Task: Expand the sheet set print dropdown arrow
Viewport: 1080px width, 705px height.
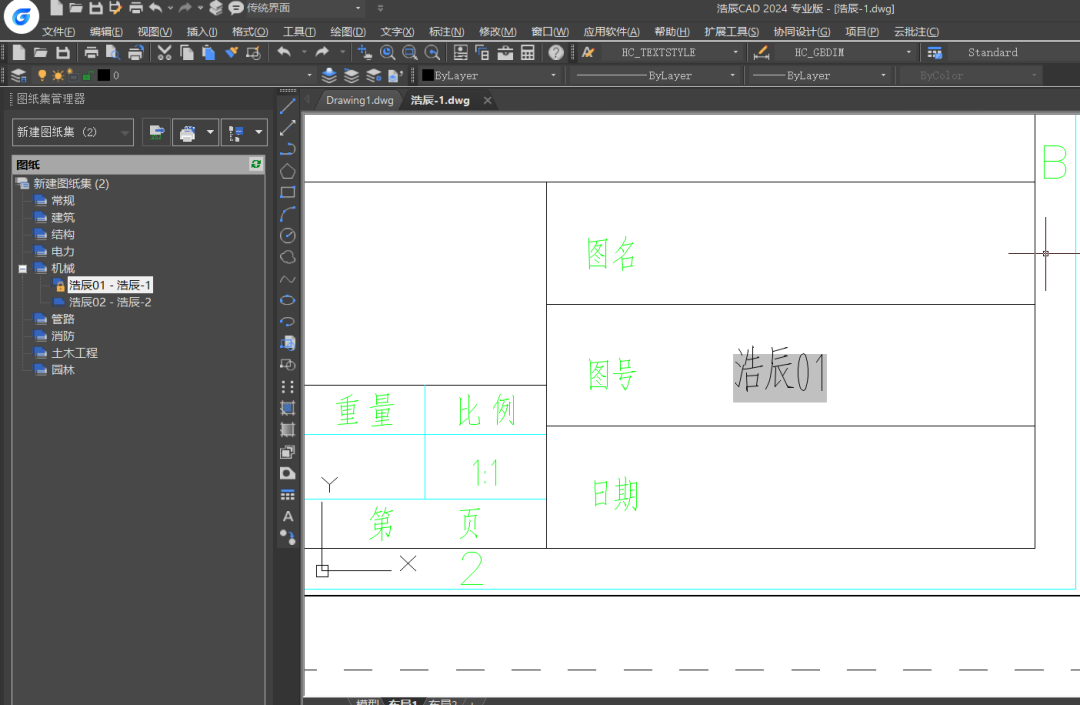Action: pos(210,131)
